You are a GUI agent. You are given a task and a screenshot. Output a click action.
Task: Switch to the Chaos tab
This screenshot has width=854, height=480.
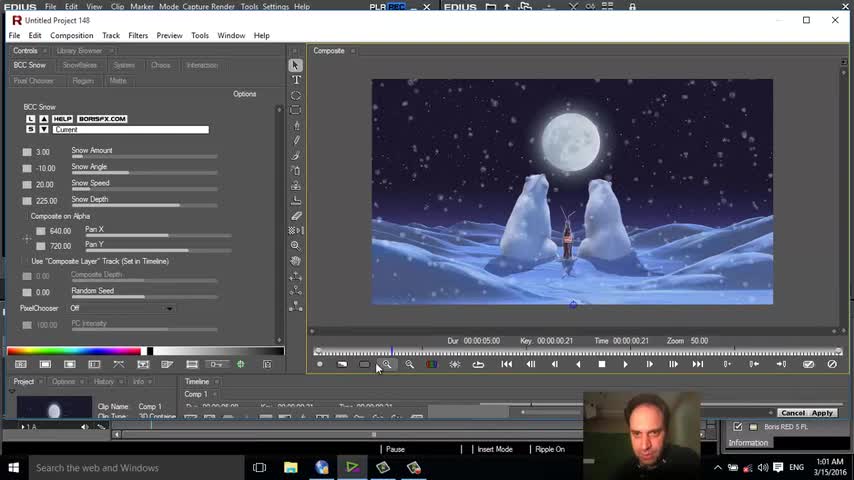point(160,65)
